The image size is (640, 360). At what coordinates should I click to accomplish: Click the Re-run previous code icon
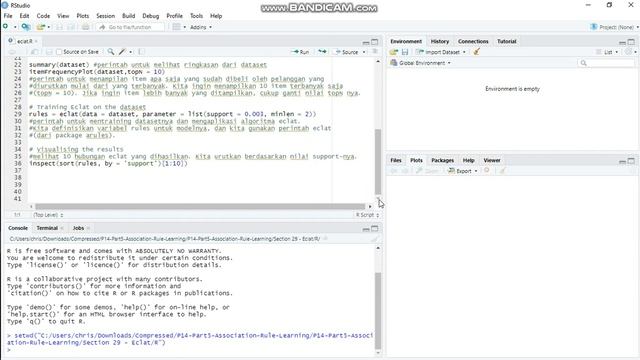click(322, 52)
